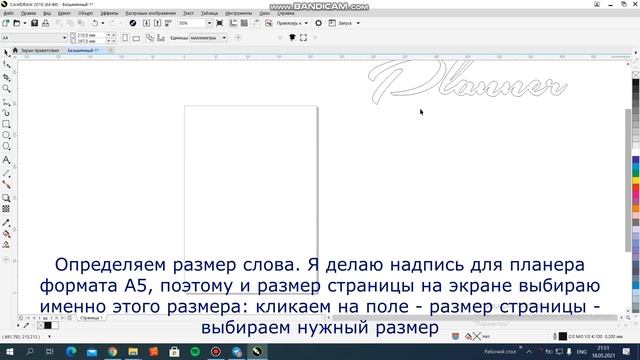Open the Windows Start menu
This screenshot has height=360, width=640.
coord(9,351)
